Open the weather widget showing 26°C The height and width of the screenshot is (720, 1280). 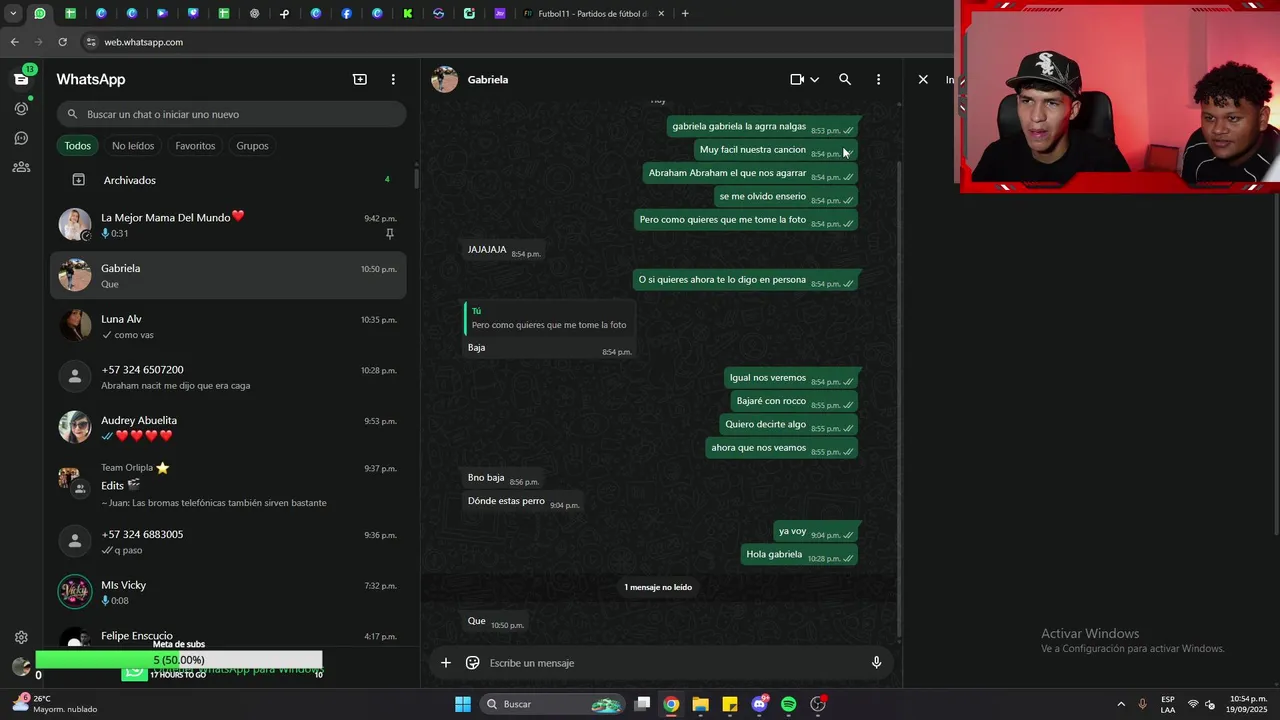54,704
